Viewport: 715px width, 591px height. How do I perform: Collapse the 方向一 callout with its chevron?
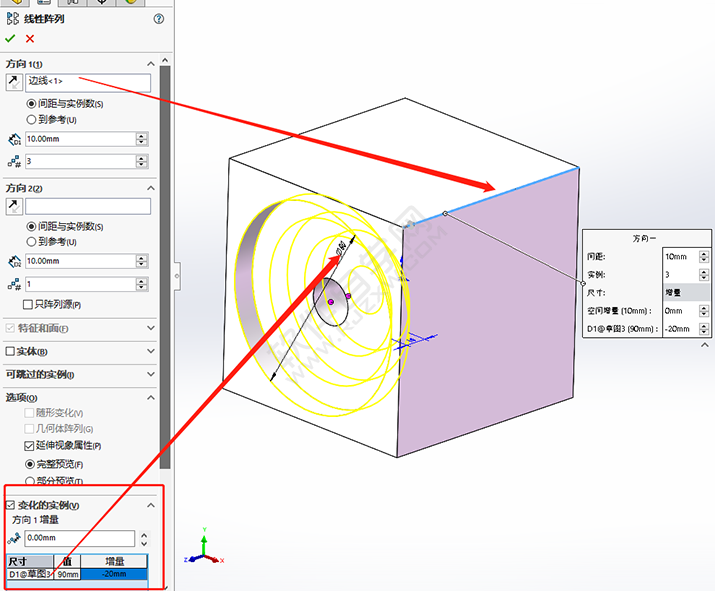[705, 345]
